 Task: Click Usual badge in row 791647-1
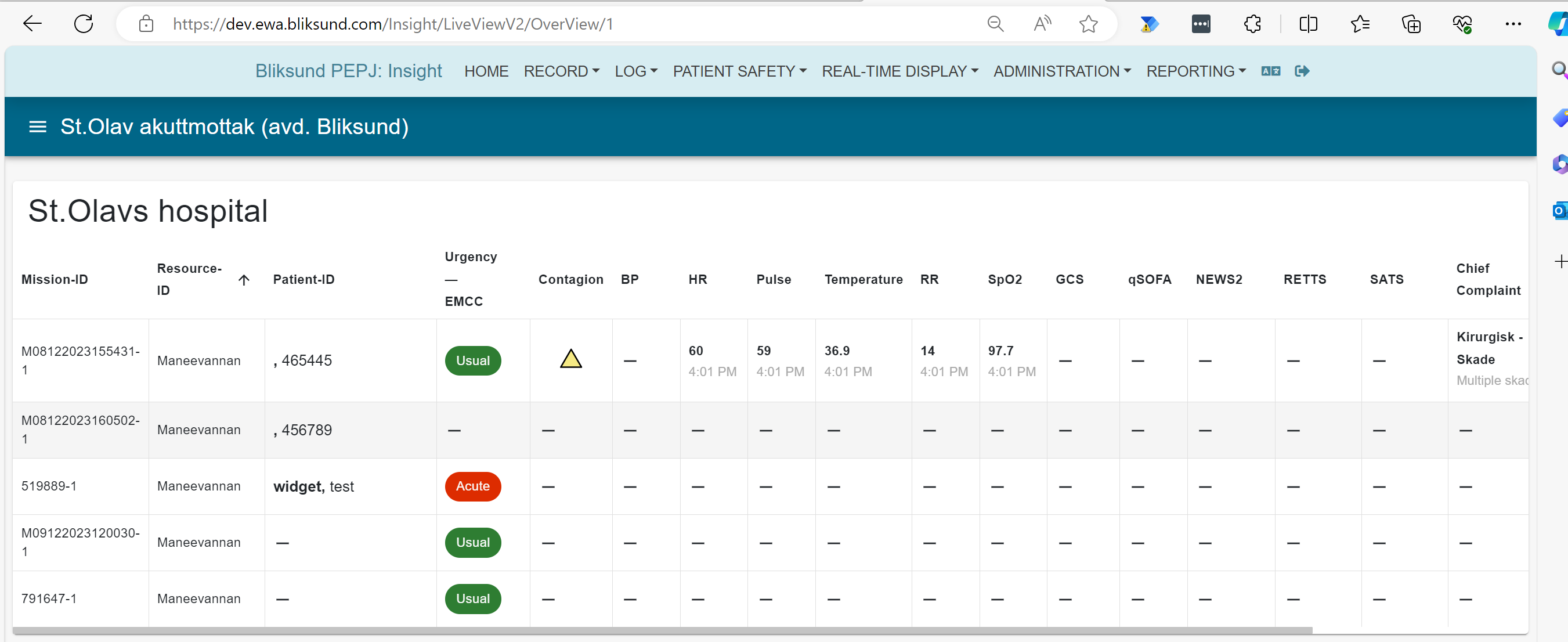[473, 598]
